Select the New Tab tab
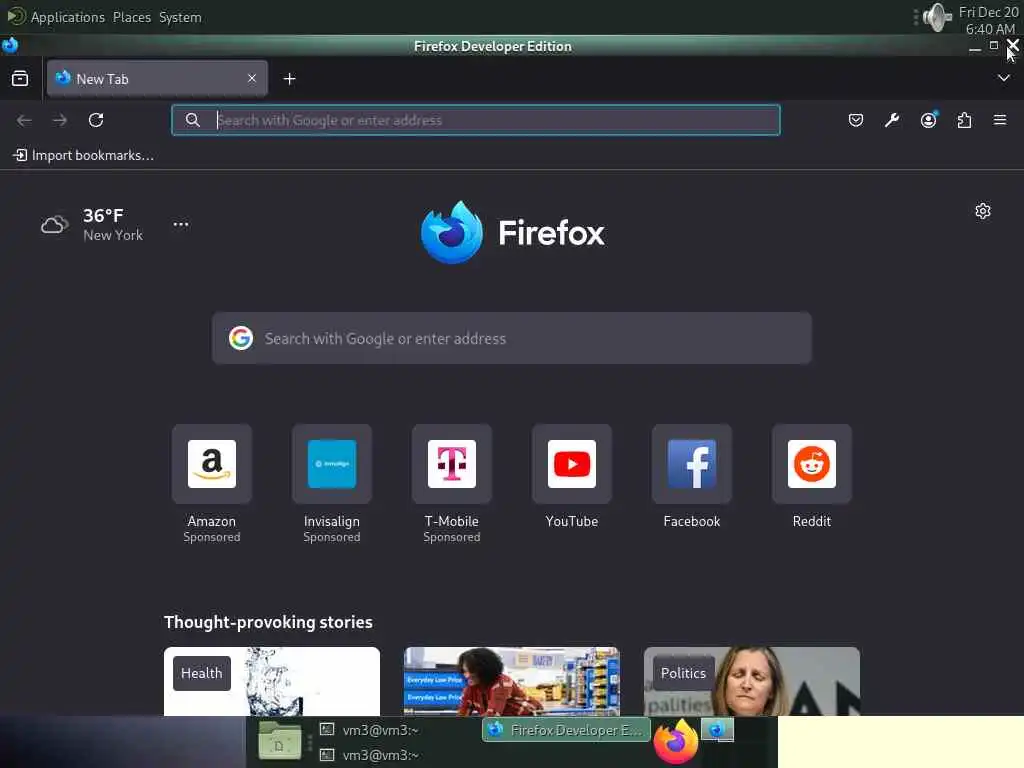Image resolution: width=1024 pixels, height=768 pixels. coord(157,79)
